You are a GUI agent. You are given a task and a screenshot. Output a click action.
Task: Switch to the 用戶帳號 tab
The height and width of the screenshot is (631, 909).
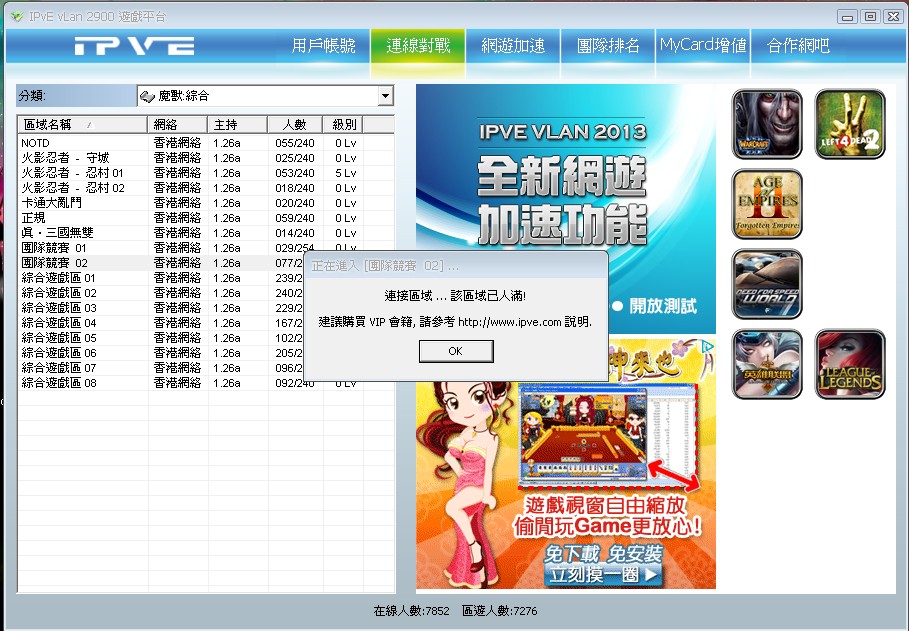[323, 46]
